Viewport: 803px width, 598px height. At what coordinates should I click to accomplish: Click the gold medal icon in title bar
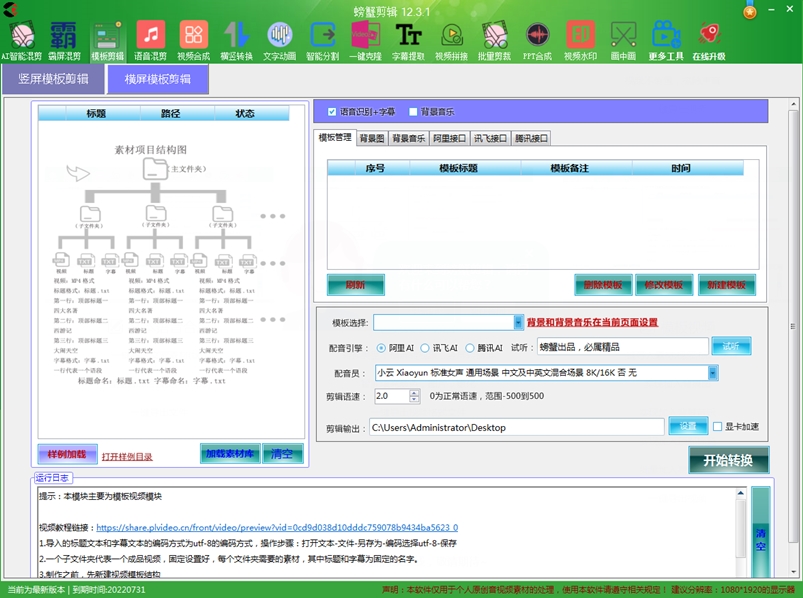[x=750, y=10]
